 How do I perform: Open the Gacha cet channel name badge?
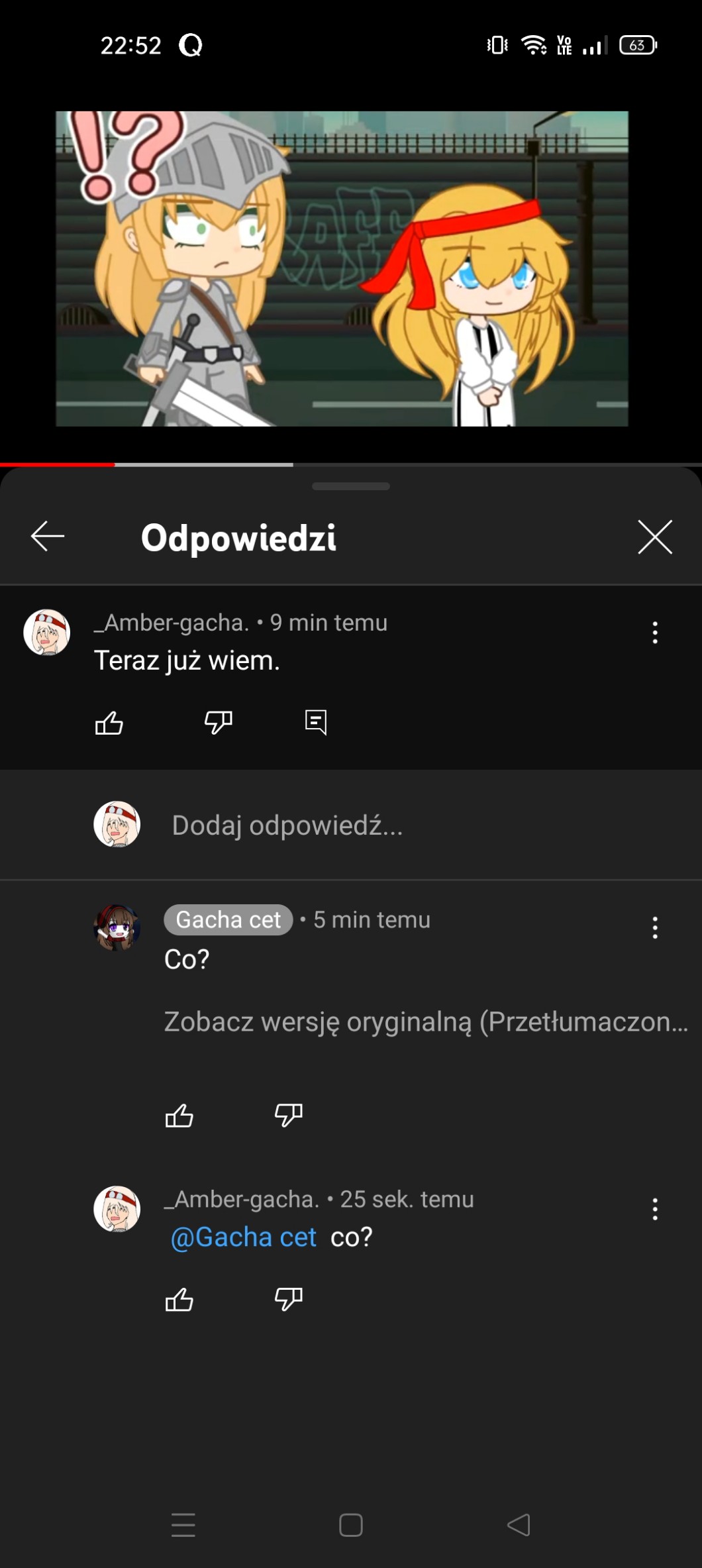228,919
